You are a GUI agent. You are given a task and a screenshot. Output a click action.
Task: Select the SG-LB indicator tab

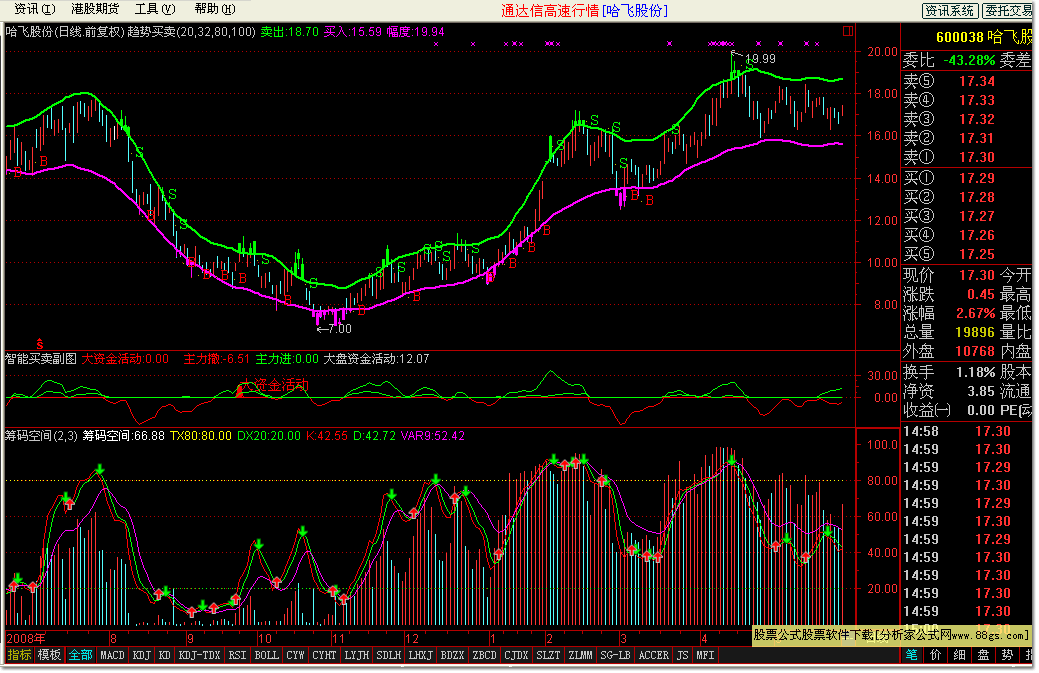point(615,655)
